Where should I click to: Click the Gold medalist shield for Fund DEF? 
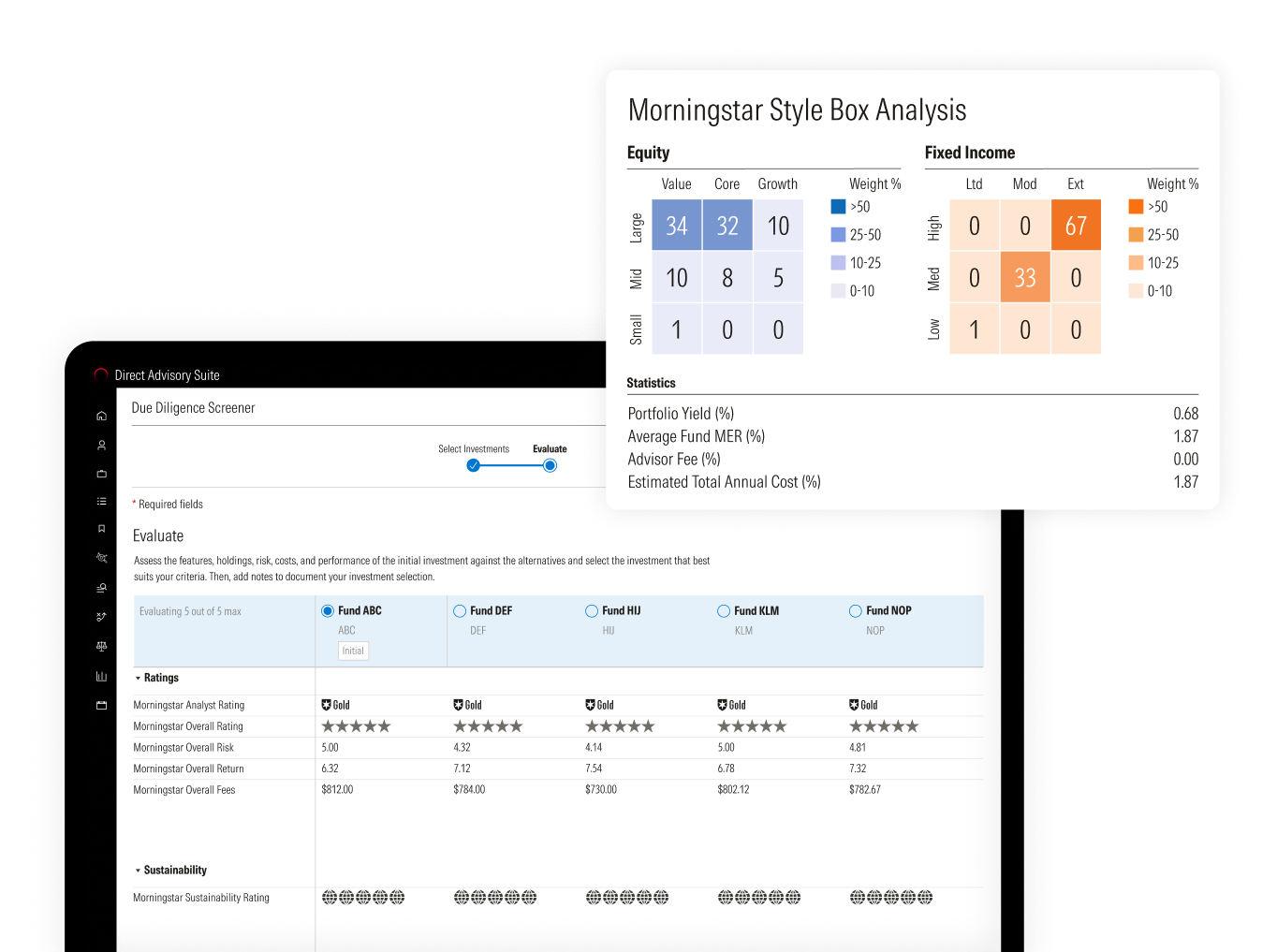pos(458,705)
